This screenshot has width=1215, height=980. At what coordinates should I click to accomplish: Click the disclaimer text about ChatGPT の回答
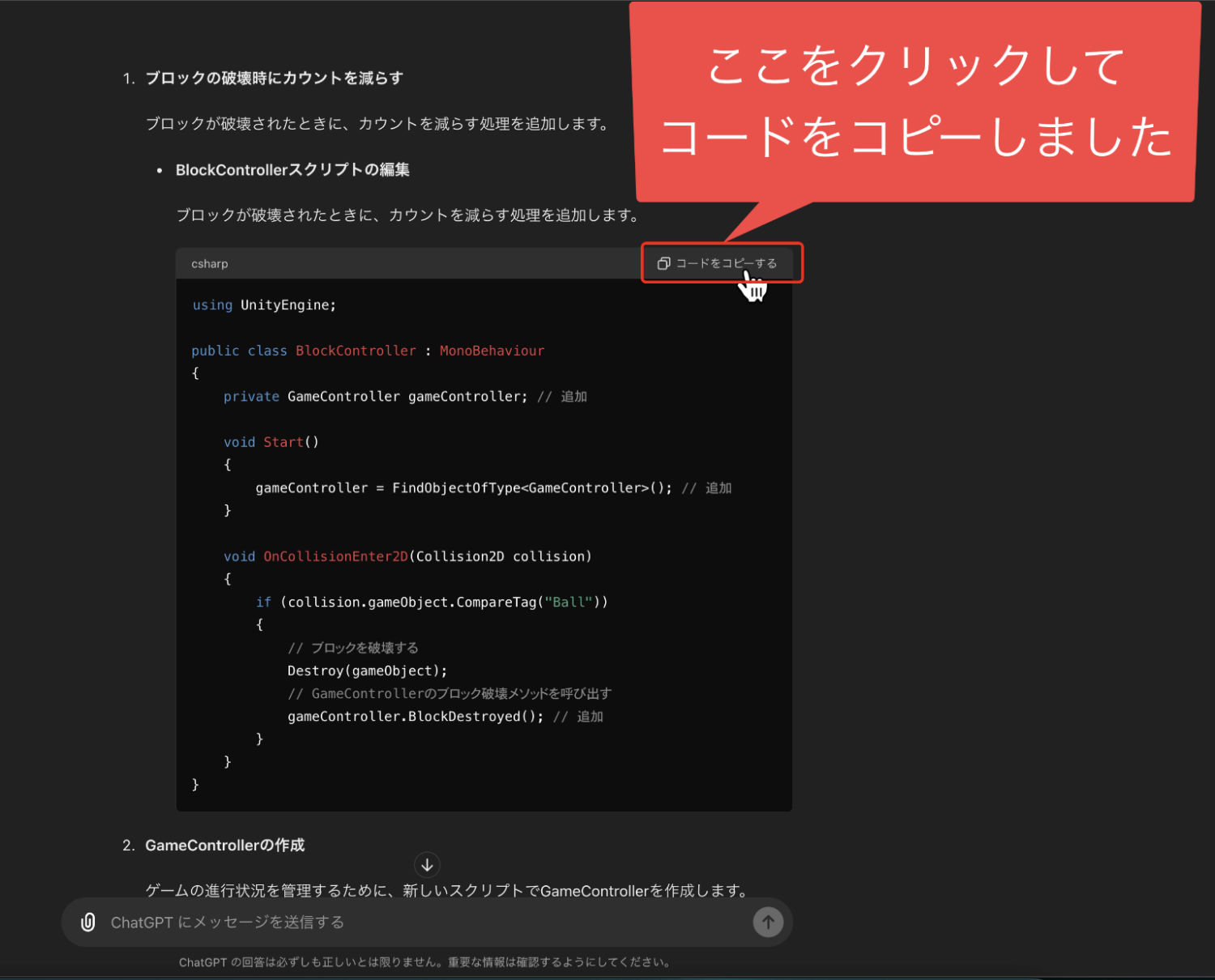coord(424,962)
